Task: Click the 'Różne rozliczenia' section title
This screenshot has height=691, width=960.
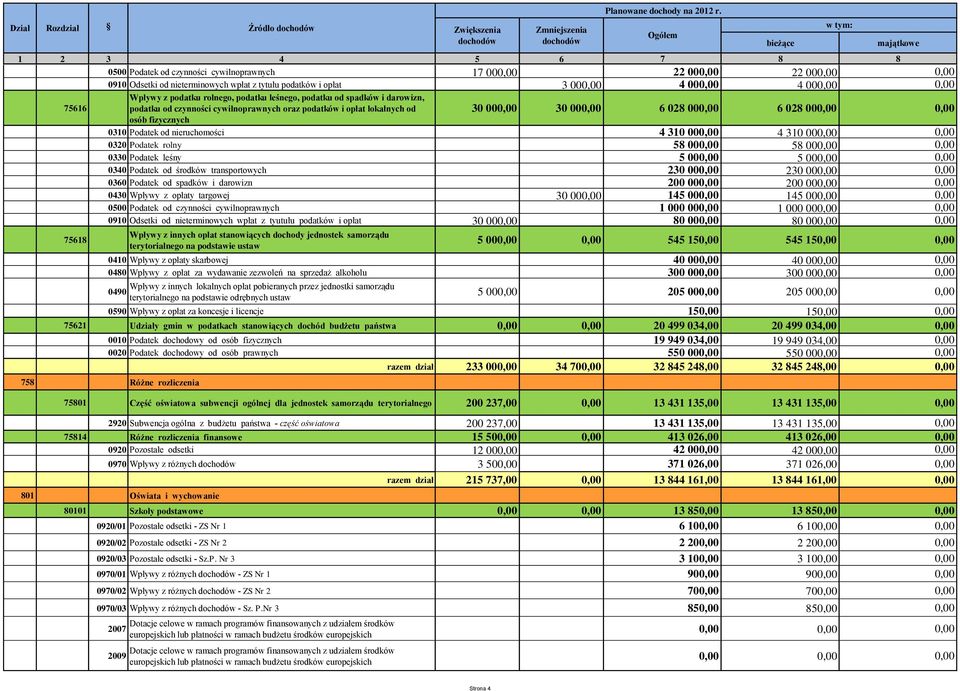Action: pos(164,383)
